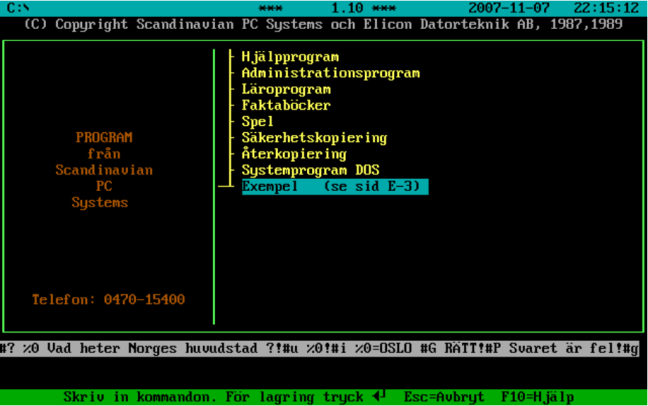Select the Spel menu item
This screenshot has width=648, height=406.
pos(258,121)
